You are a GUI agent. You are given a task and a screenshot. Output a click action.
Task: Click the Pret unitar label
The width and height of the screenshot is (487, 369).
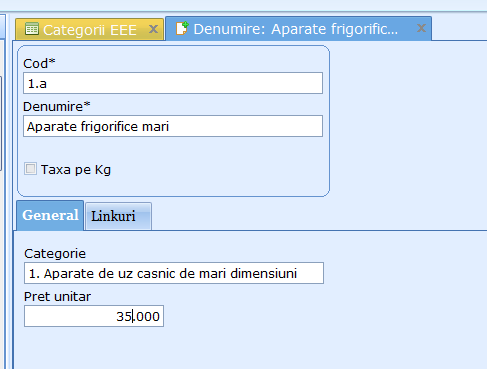click(57, 297)
